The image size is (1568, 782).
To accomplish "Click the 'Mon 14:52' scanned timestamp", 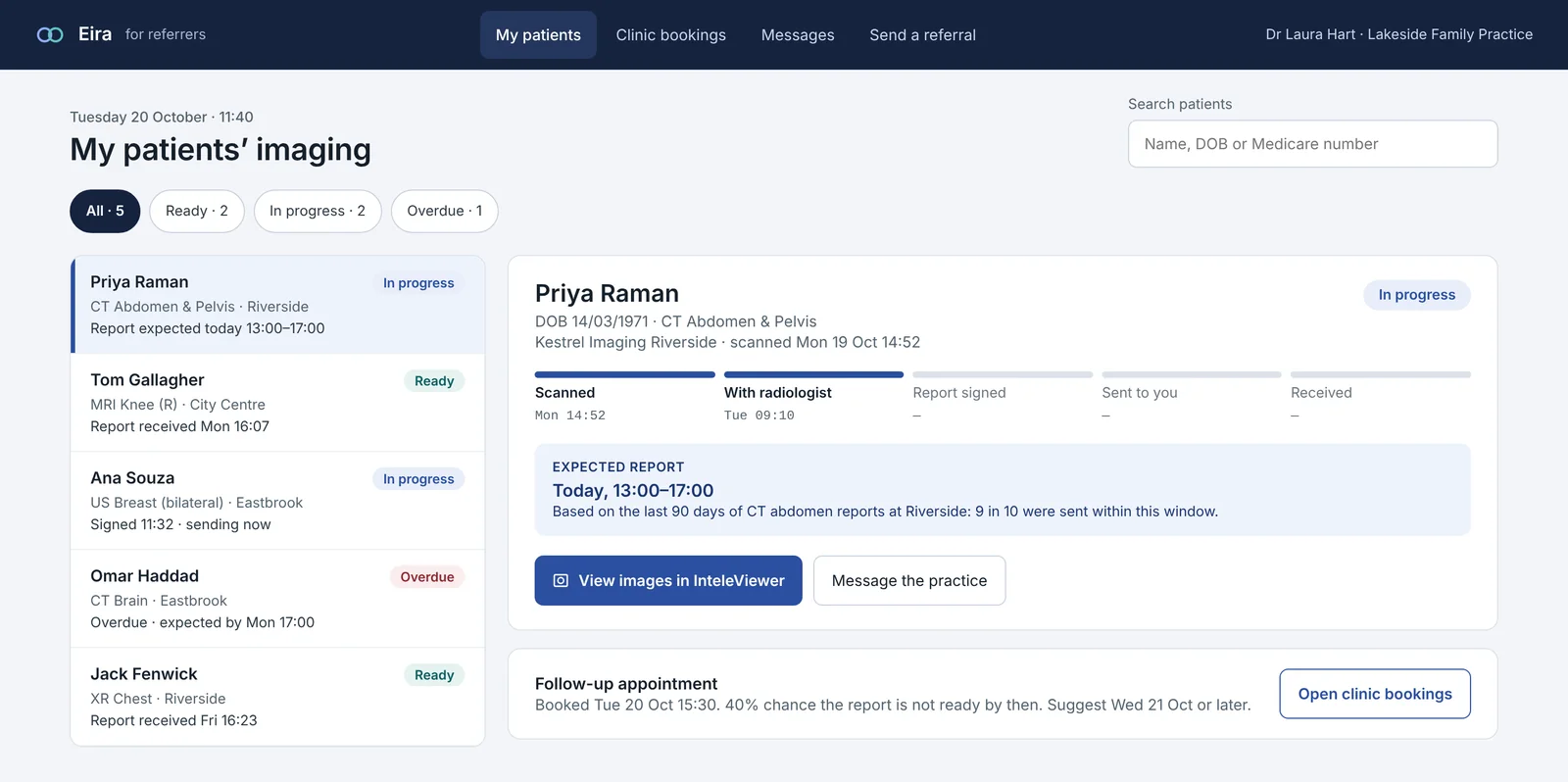I will click(x=570, y=415).
